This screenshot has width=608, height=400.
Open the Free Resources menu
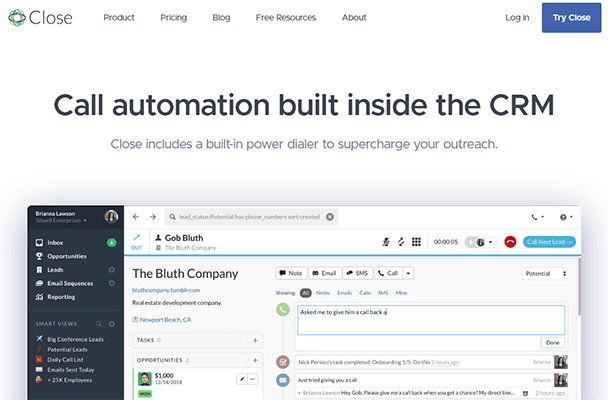[x=285, y=17]
